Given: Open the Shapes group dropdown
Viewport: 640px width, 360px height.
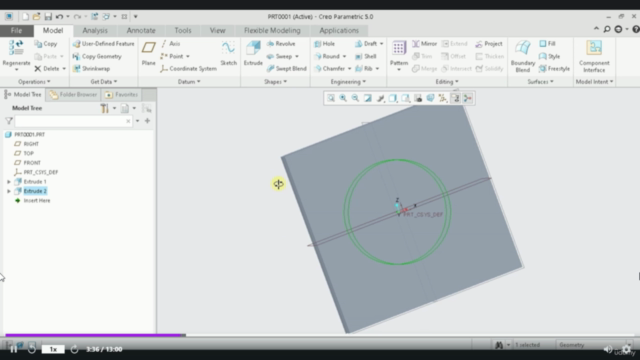Looking at the screenshot, I should click(x=275, y=82).
